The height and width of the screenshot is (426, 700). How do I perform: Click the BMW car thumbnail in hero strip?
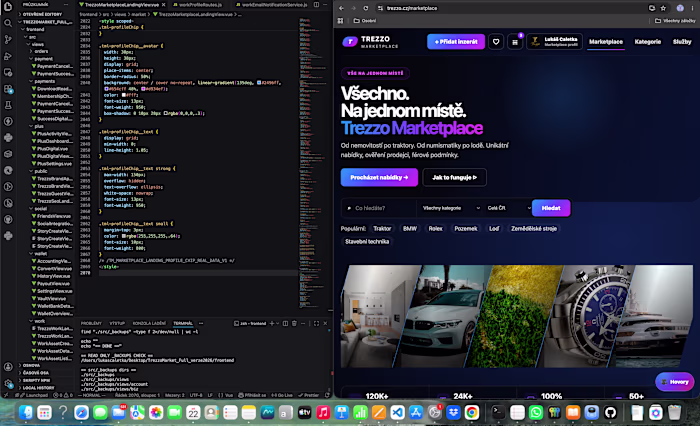442,316
